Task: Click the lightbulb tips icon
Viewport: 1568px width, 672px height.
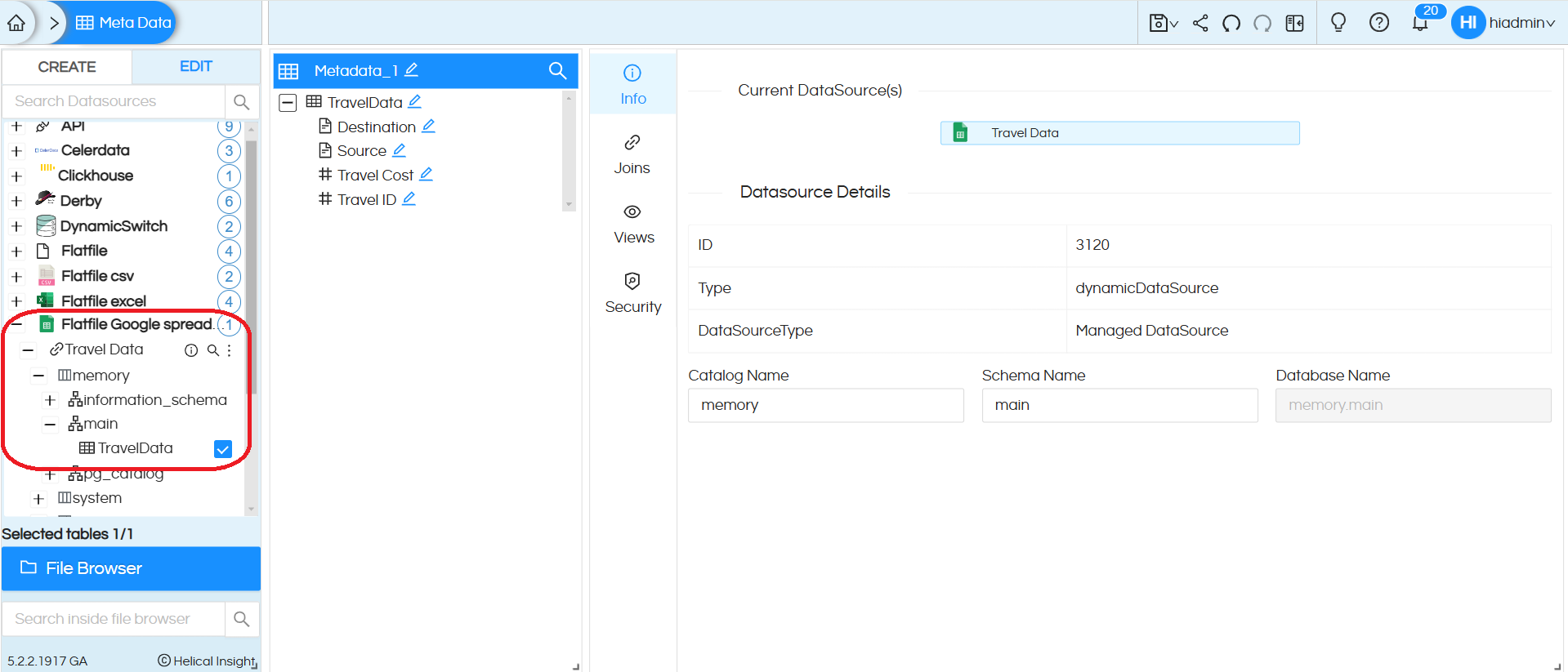Action: (1338, 22)
